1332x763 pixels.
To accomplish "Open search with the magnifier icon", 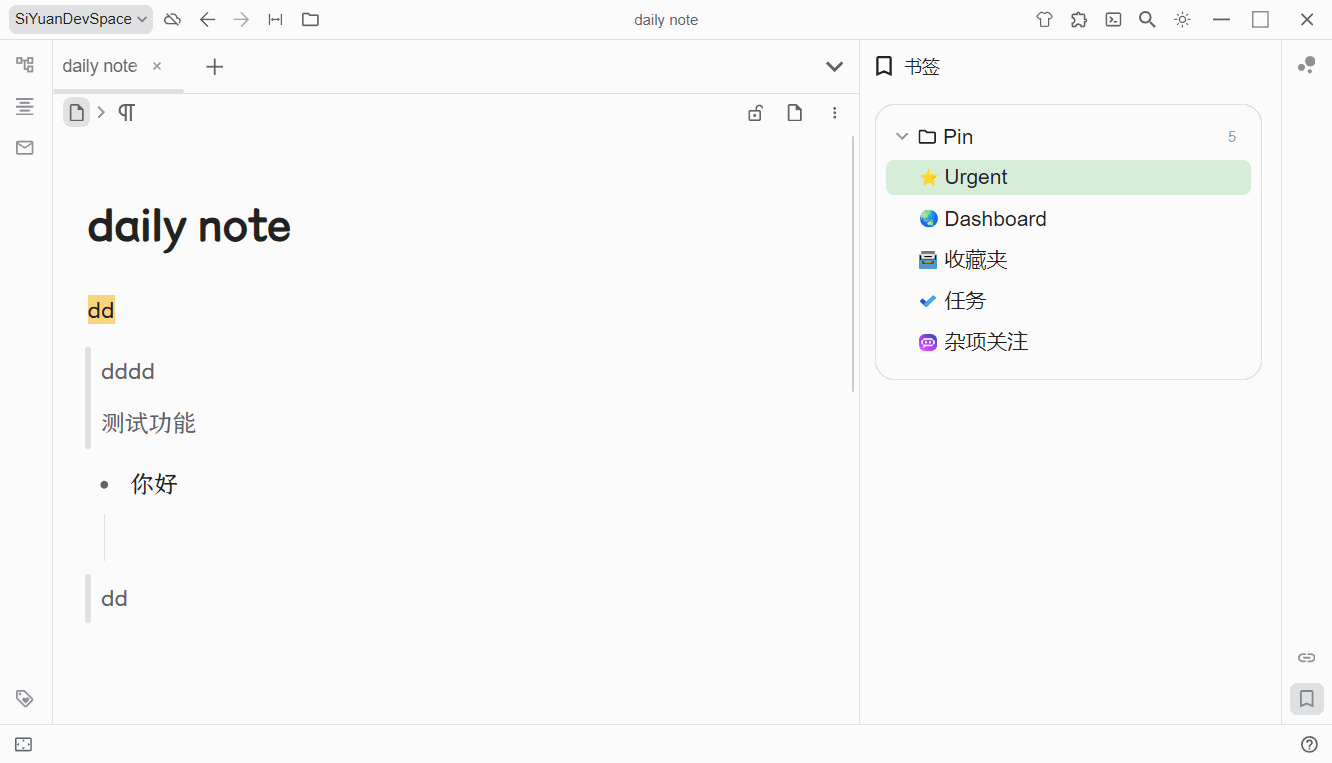I will pos(1148,19).
